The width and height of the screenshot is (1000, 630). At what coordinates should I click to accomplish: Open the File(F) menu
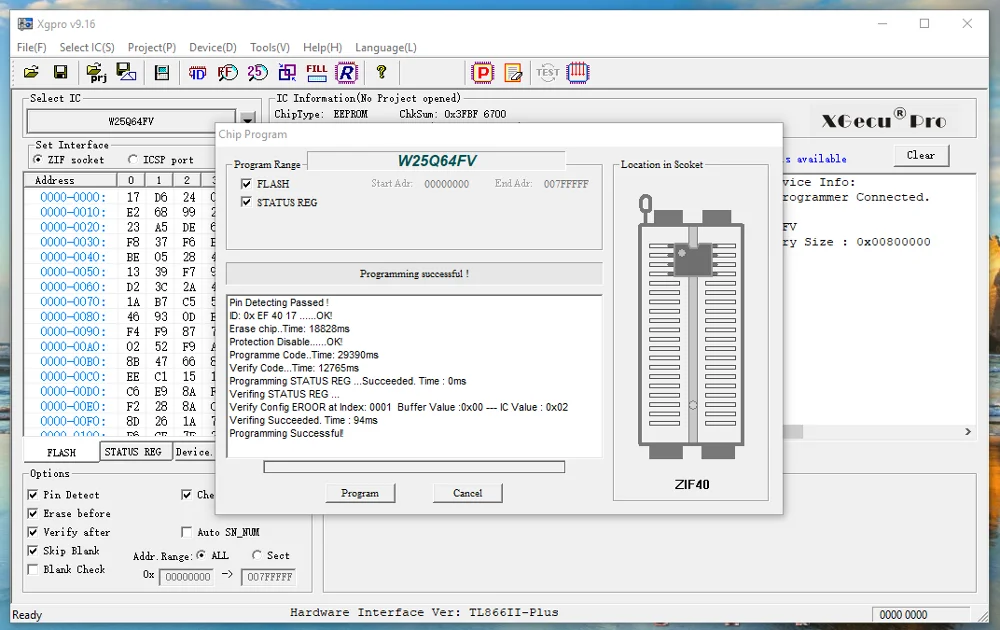[32, 47]
